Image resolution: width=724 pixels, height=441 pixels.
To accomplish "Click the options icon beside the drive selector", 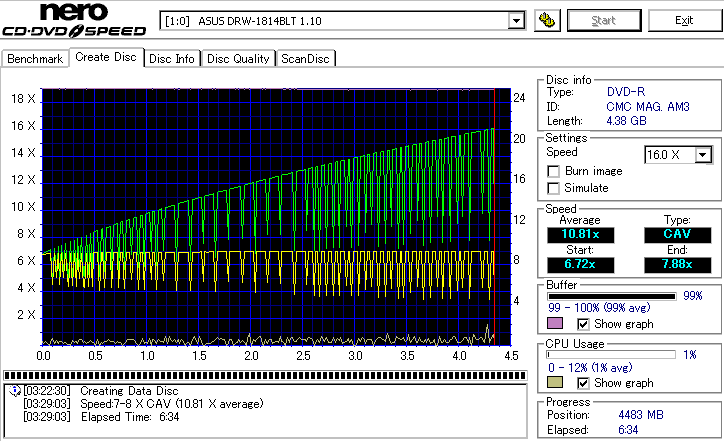I will click(x=545, y=20).
